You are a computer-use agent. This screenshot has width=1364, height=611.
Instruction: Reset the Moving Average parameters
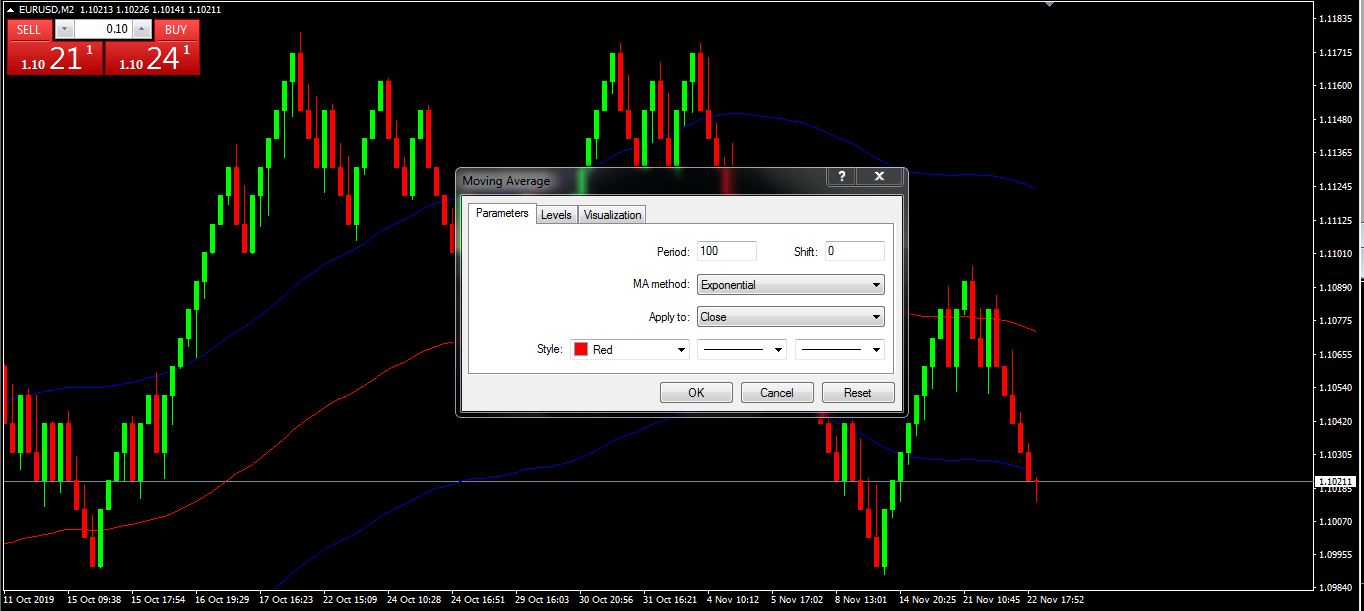pos(857,393)
